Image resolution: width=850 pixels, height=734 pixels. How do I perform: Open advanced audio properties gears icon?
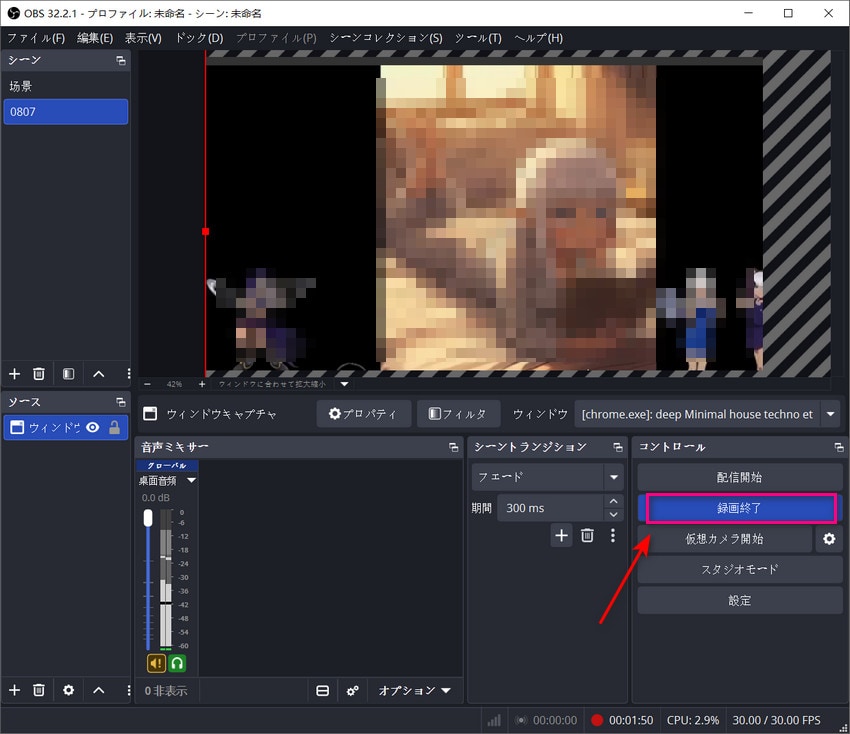coord(352,691)
